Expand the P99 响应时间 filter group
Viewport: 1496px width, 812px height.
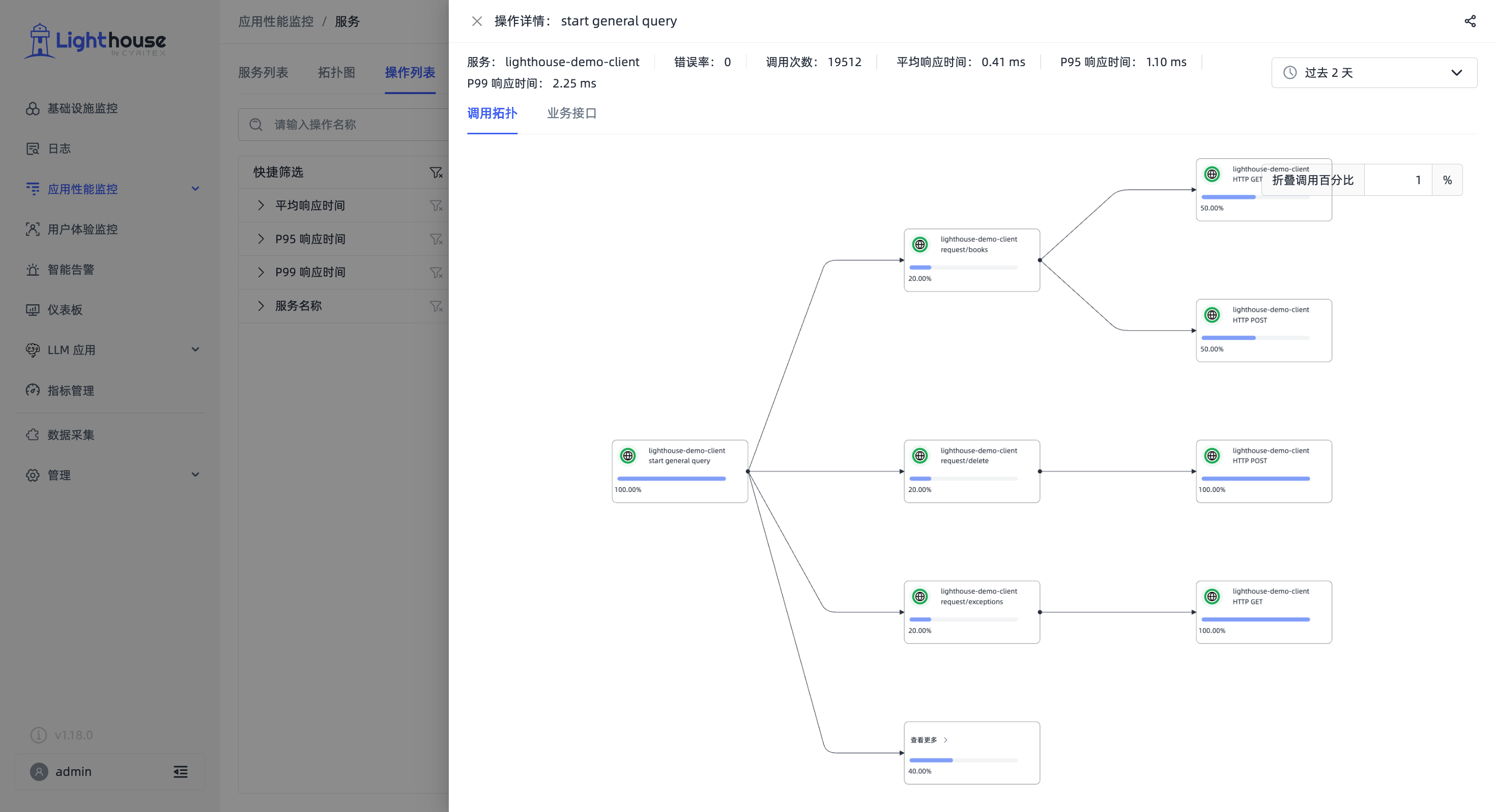pos(261,272)
